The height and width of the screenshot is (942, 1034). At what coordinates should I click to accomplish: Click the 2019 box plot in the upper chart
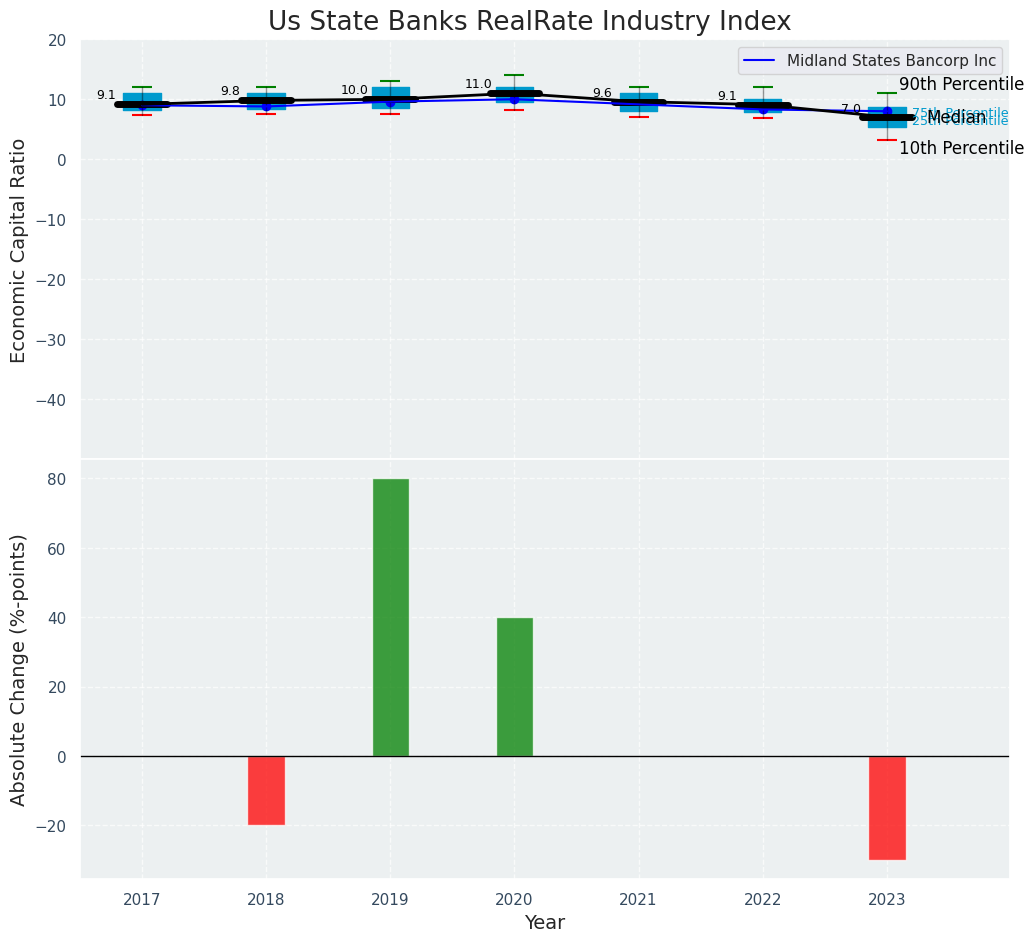click(390, 97)
